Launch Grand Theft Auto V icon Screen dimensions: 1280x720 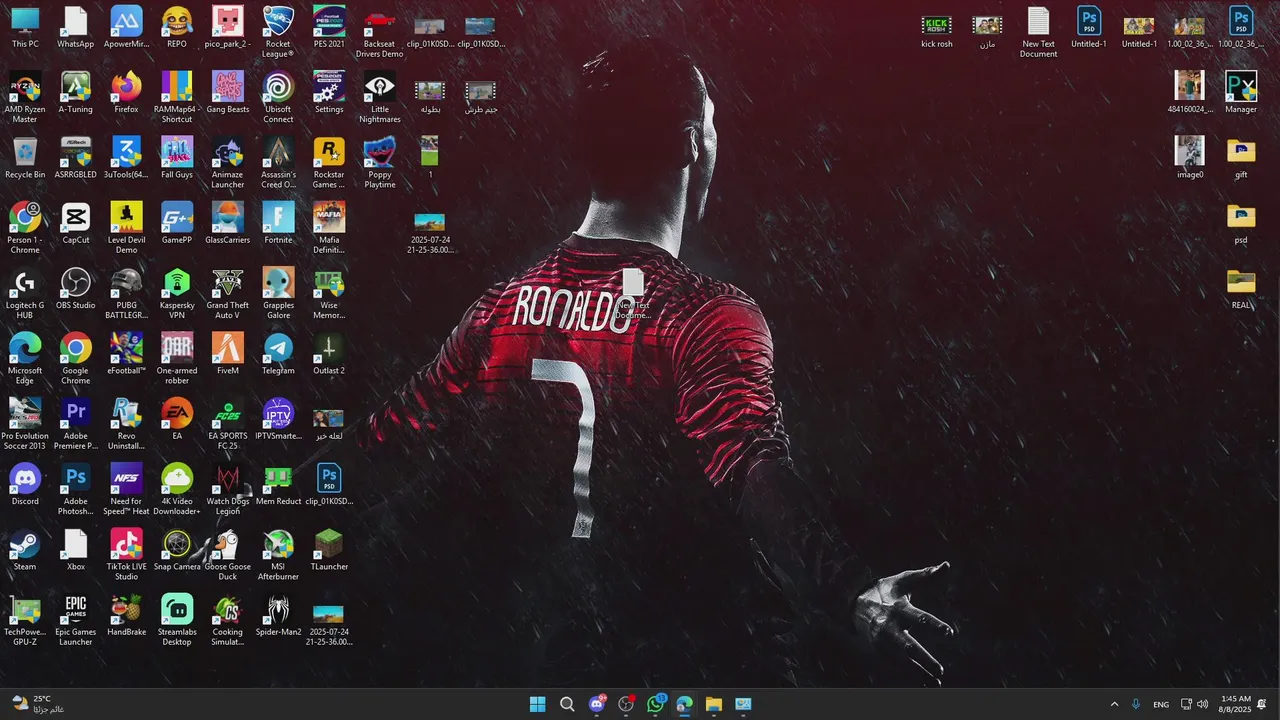(x=228, y=293)
